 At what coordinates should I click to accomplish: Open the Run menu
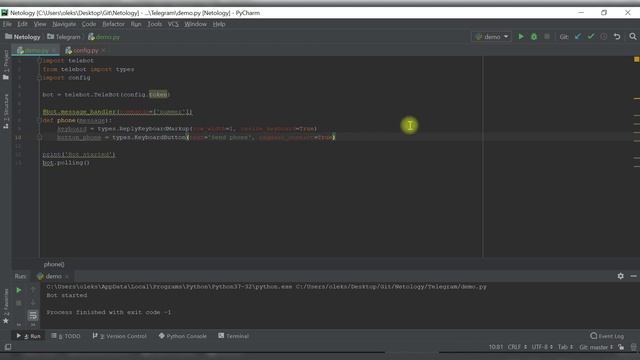(136, 24)
